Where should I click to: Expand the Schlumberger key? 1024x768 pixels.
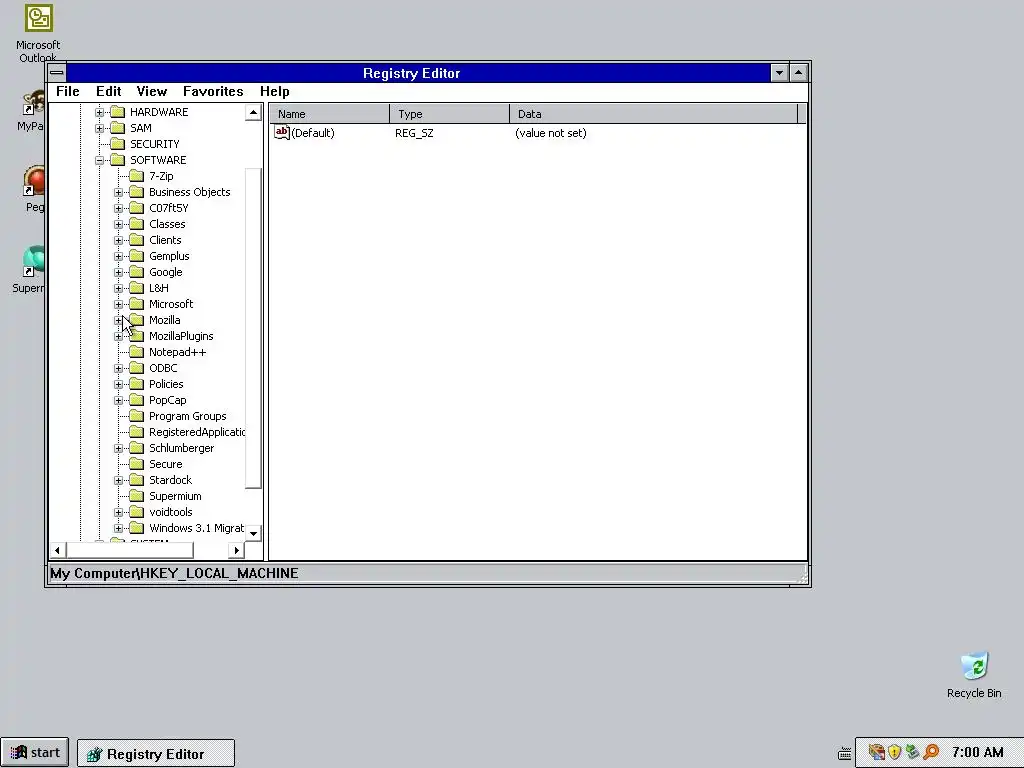click(x=118, y=448)
